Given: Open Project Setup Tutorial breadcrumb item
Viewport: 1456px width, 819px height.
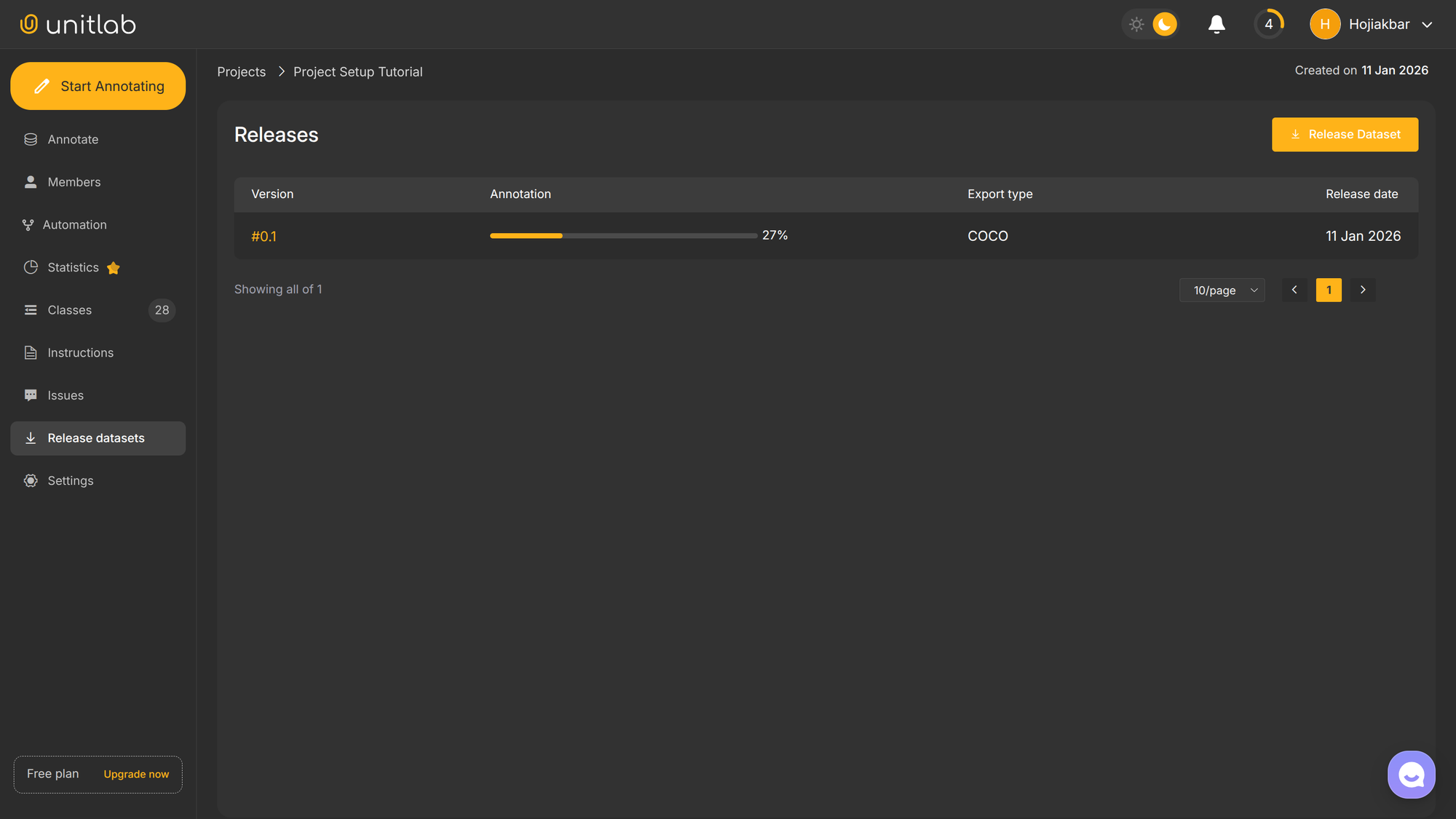Looking at the screenshot, I should pyautogui.click(x=357, y=71).
